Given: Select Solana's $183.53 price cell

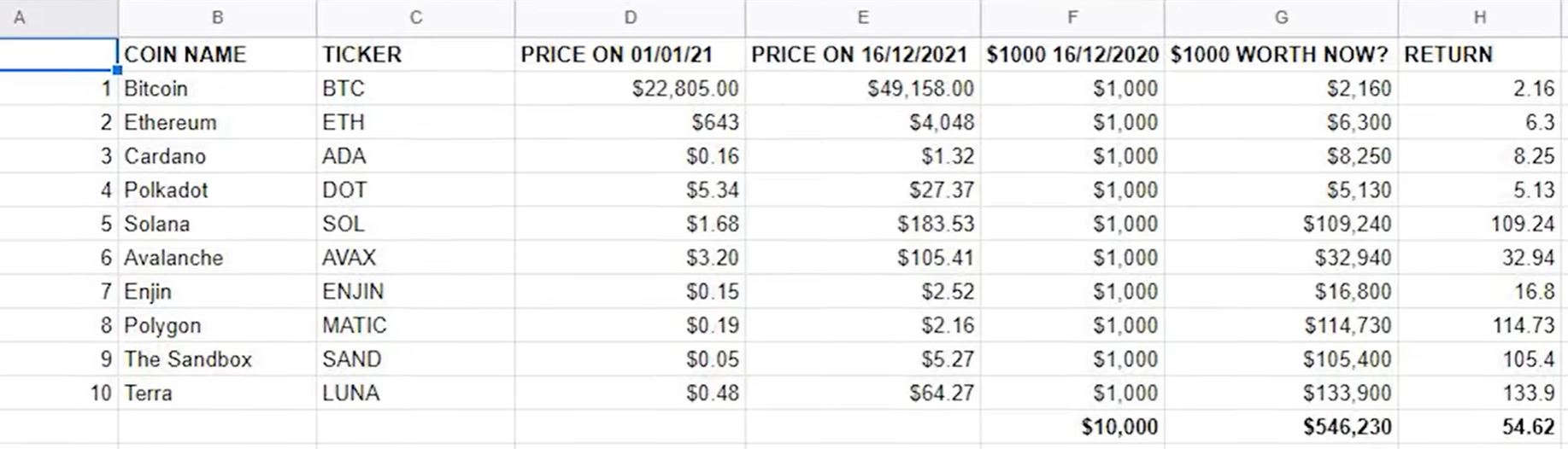Looking at the screenshot, I should pyautogui.click(x=863, y=224).
